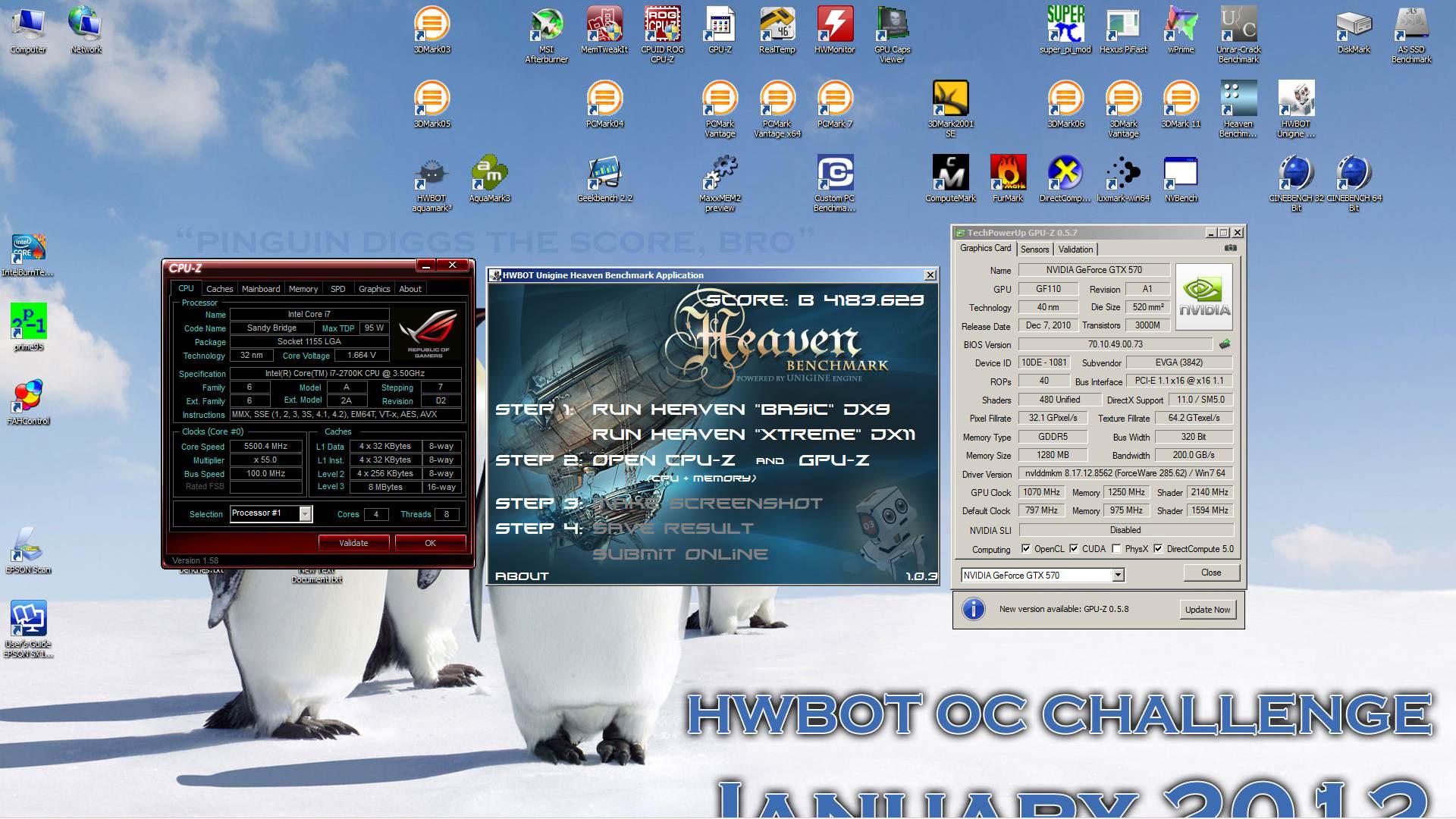Image resolution: width=1456 pixels, height=819 pixels.
Task: Open EPSON Scan desktop icon
Action: [28, 550]
